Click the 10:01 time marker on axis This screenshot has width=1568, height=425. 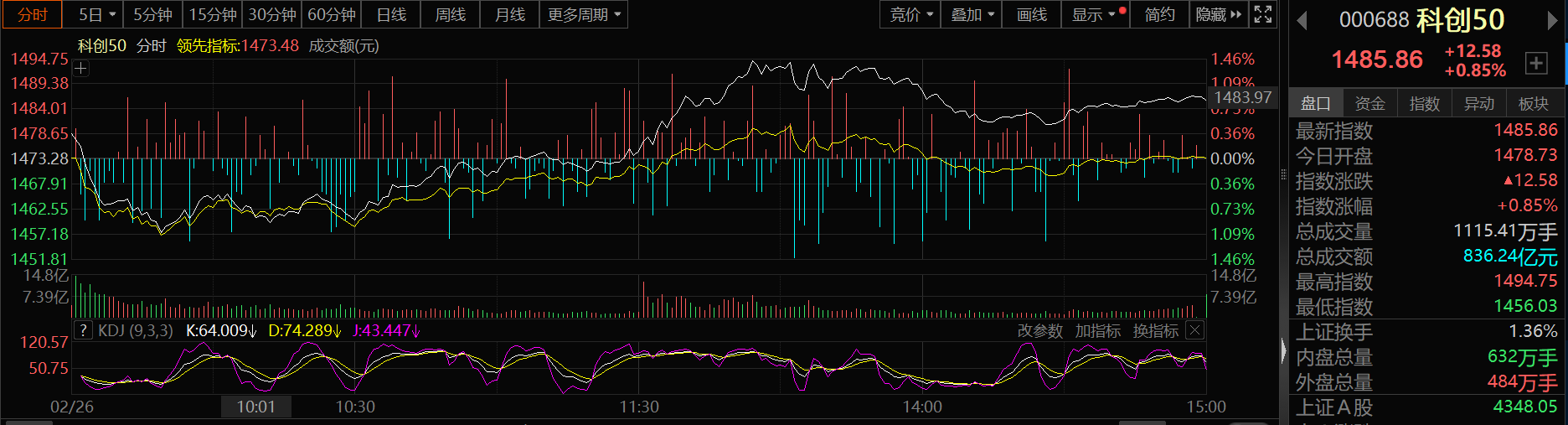coord(255,407)
